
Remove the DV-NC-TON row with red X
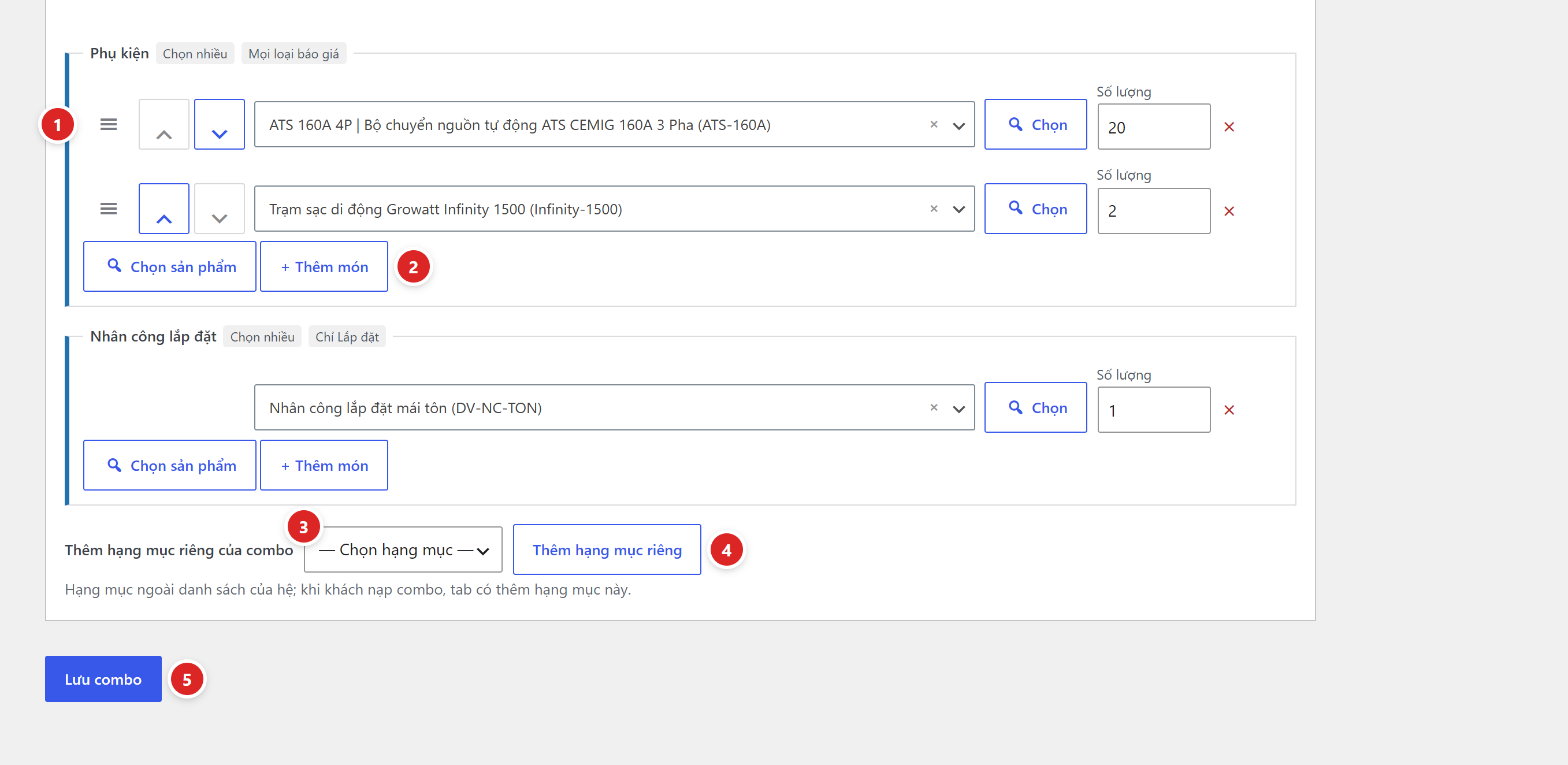point(1229,410)
